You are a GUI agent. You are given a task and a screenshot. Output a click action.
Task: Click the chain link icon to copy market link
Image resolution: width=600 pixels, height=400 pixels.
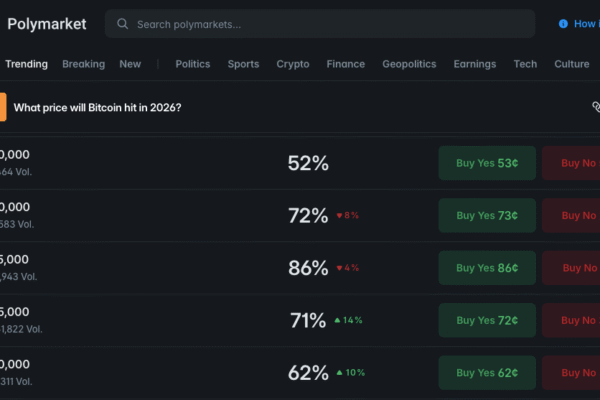click(x=596, y=107)
